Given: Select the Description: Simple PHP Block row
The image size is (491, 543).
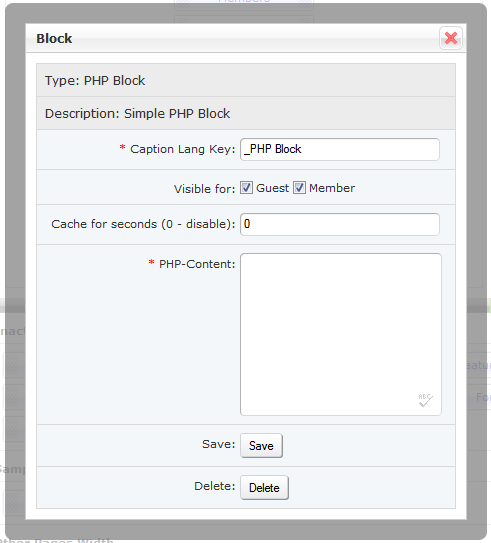Looking at the screenshot, I should [246, 113].
